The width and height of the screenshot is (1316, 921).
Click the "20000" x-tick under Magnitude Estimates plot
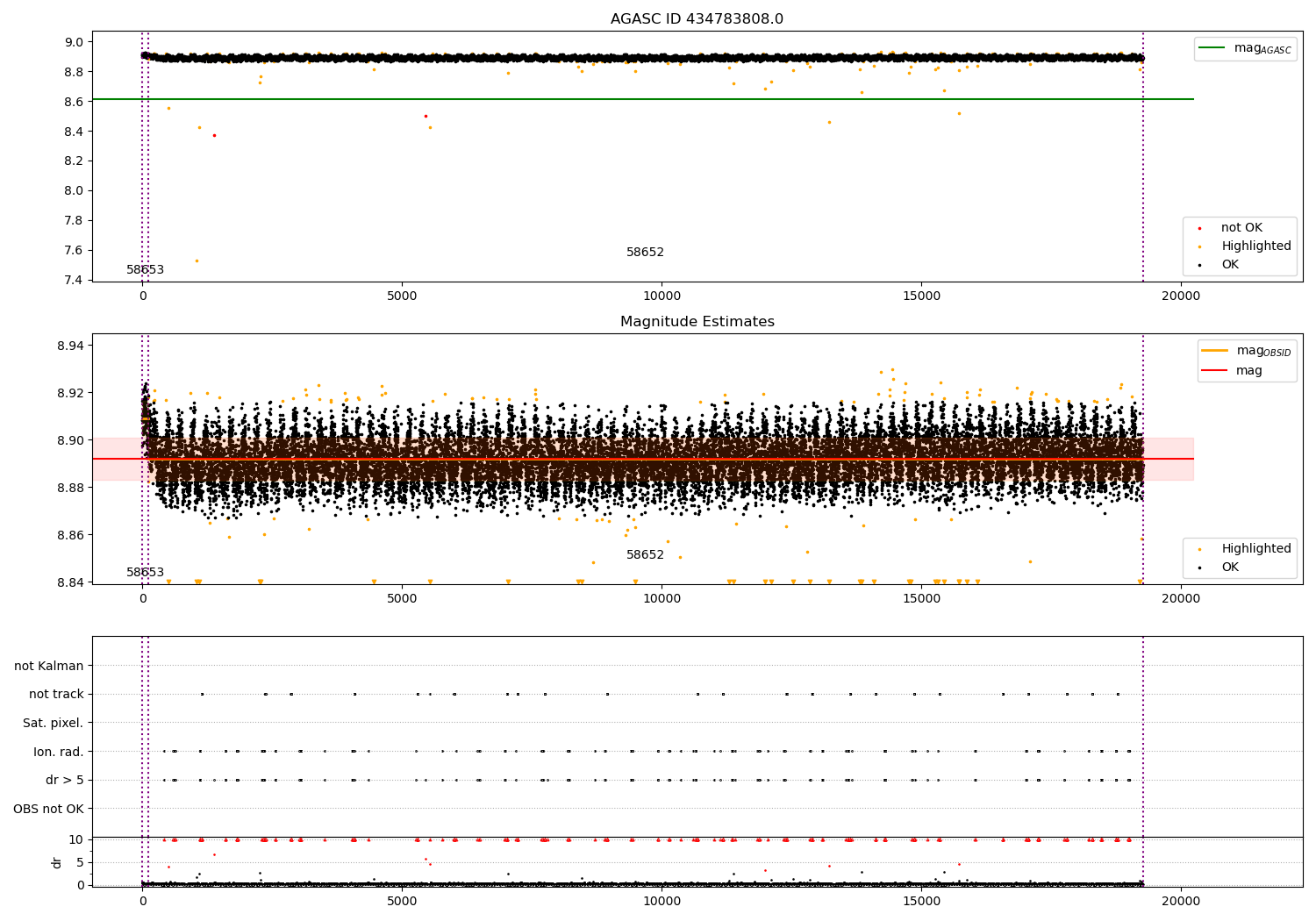[x=1181, y=598]
